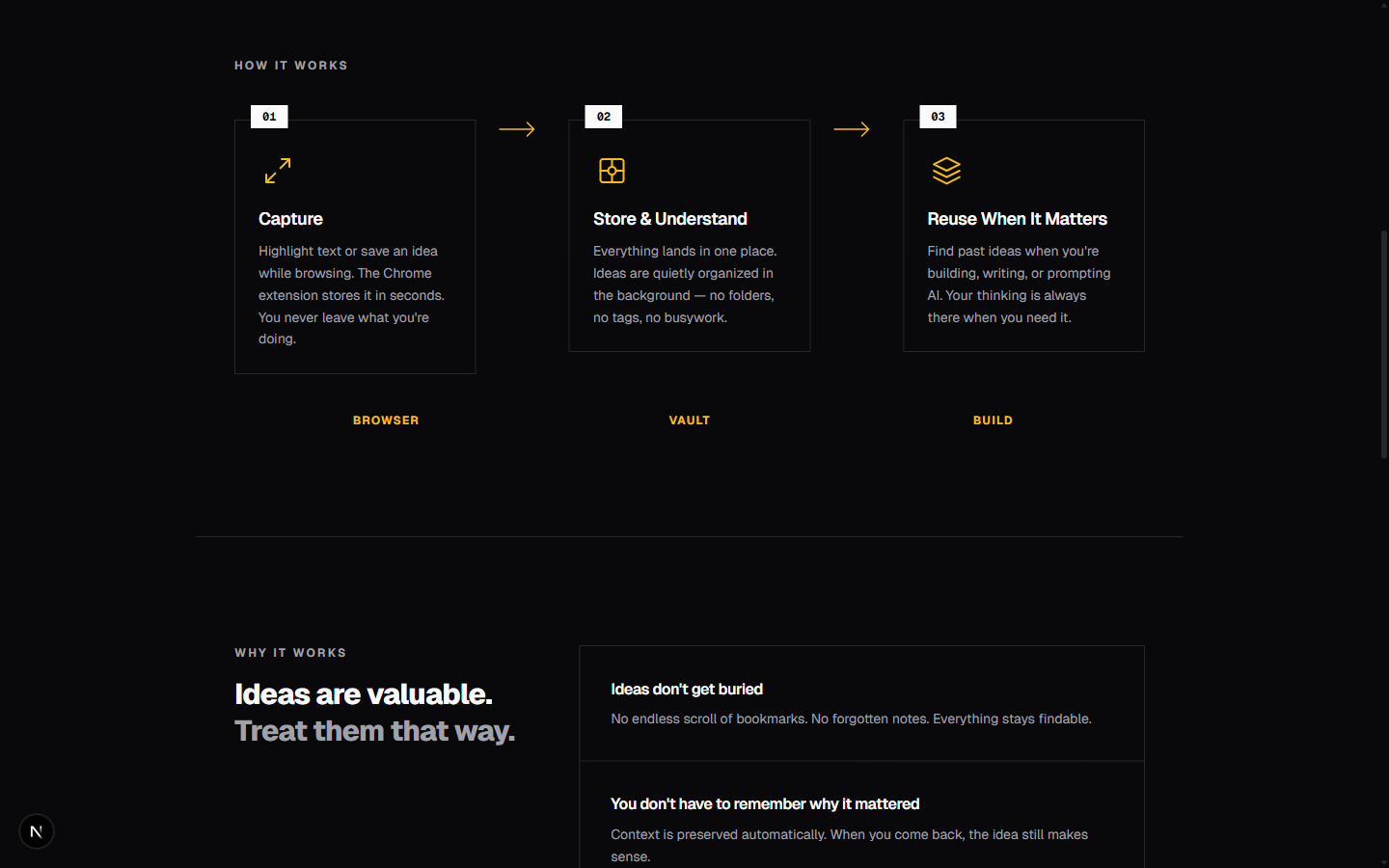The height and width of the screenshot is (868, 1389).
Task: Click the N logo in the bottom-left corner
Action: (36, 831)
